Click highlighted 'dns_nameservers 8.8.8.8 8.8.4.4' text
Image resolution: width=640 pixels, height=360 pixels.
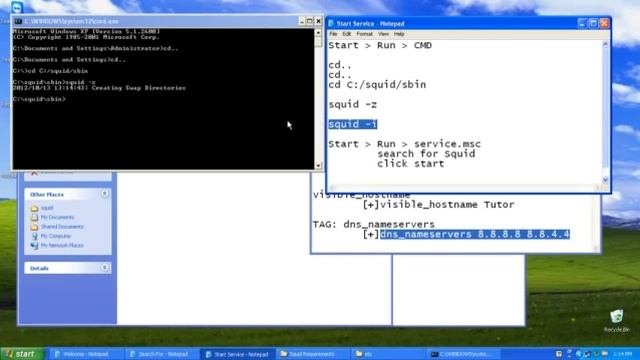point(475,234)
